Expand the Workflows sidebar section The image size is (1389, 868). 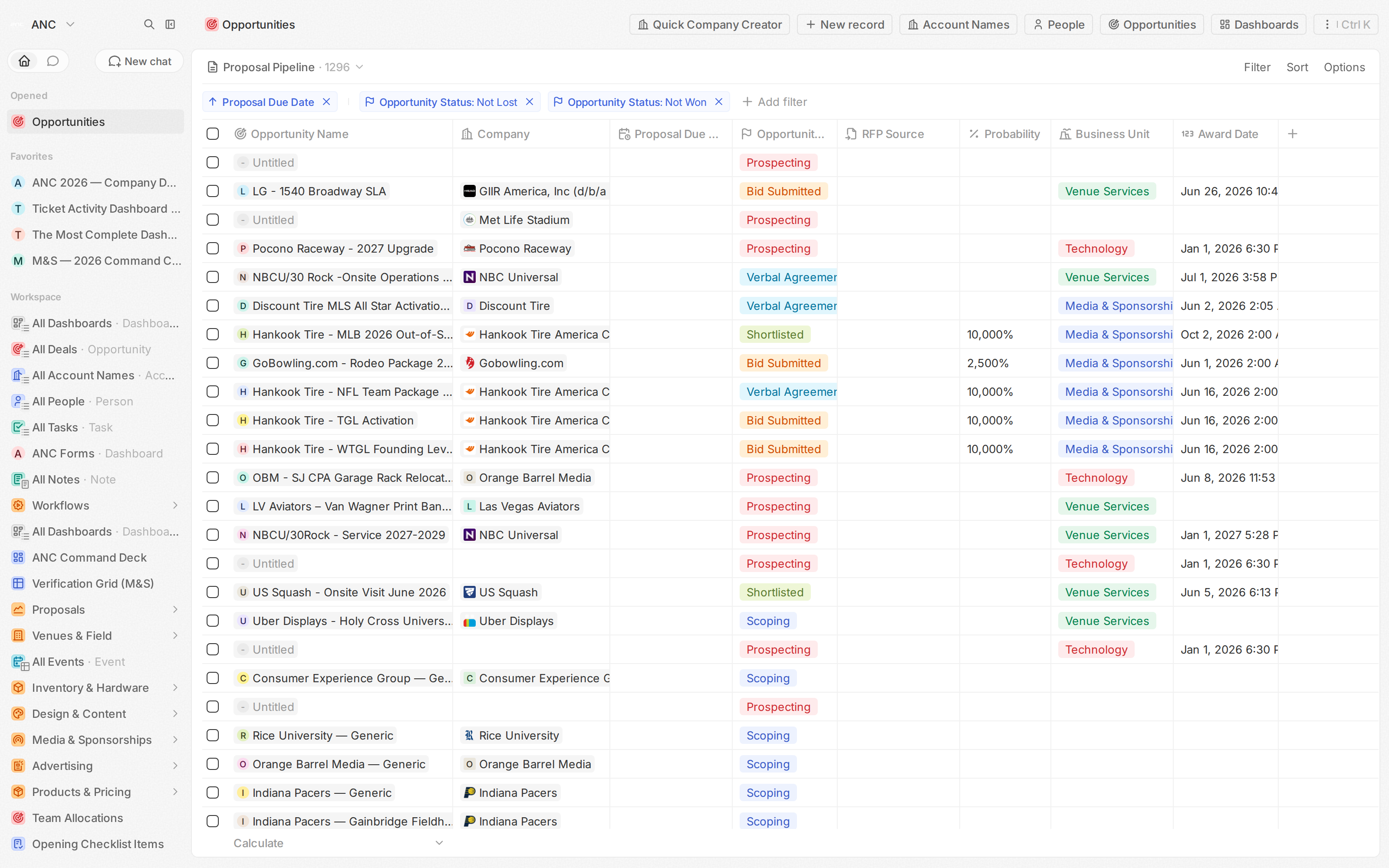pyautogui.click(x=175, y=505)
